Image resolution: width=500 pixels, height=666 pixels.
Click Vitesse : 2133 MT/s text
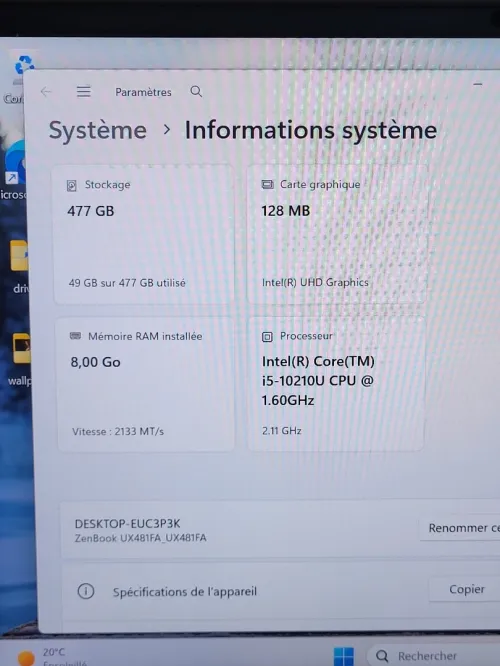click(118, 432)
